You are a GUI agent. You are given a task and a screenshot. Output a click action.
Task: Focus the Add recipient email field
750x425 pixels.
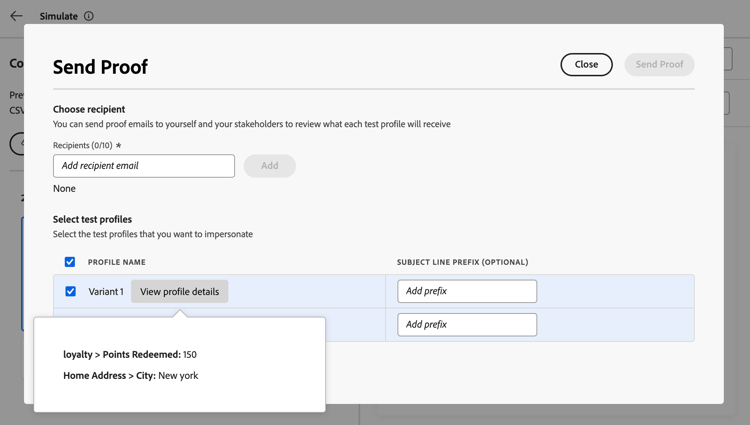pos(144,166)
